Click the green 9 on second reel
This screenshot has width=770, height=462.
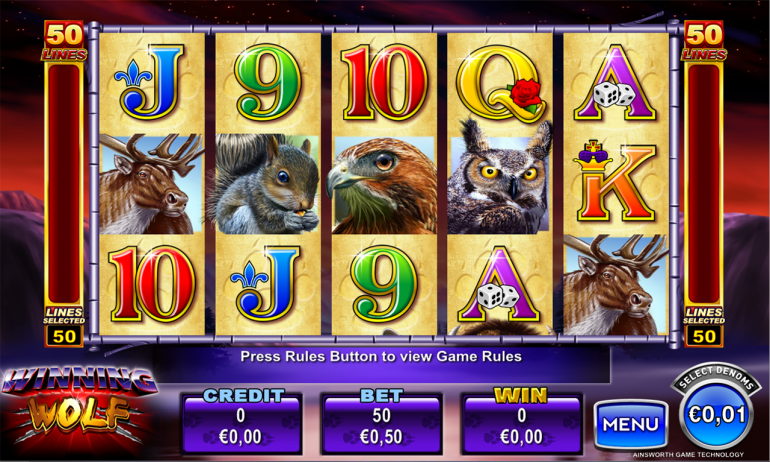(268, 82)
